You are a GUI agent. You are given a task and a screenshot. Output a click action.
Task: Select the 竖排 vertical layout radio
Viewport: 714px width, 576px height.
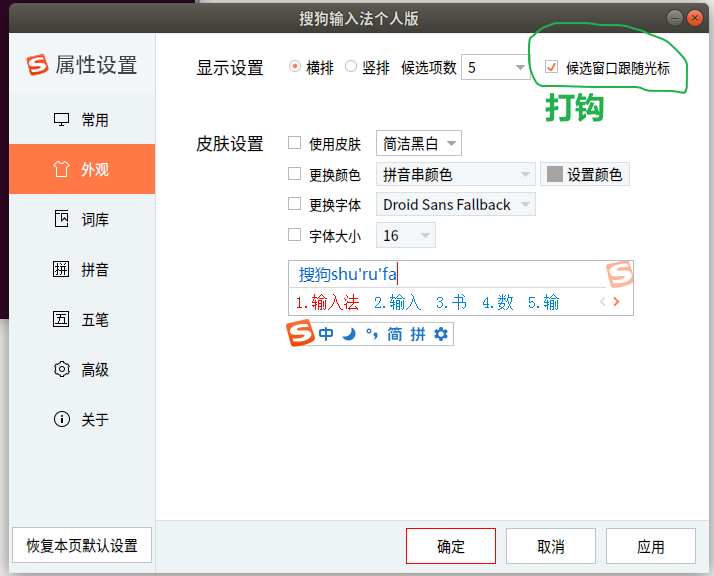351,66
